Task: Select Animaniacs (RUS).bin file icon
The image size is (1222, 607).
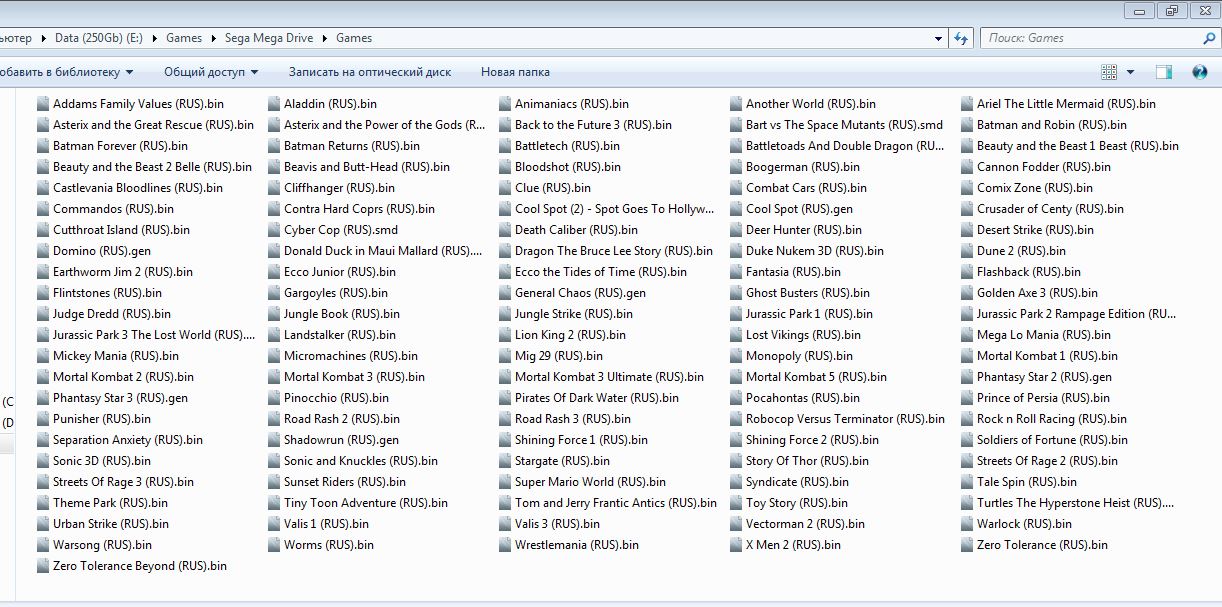Action: pyautogui.click(x=506, y=104)
